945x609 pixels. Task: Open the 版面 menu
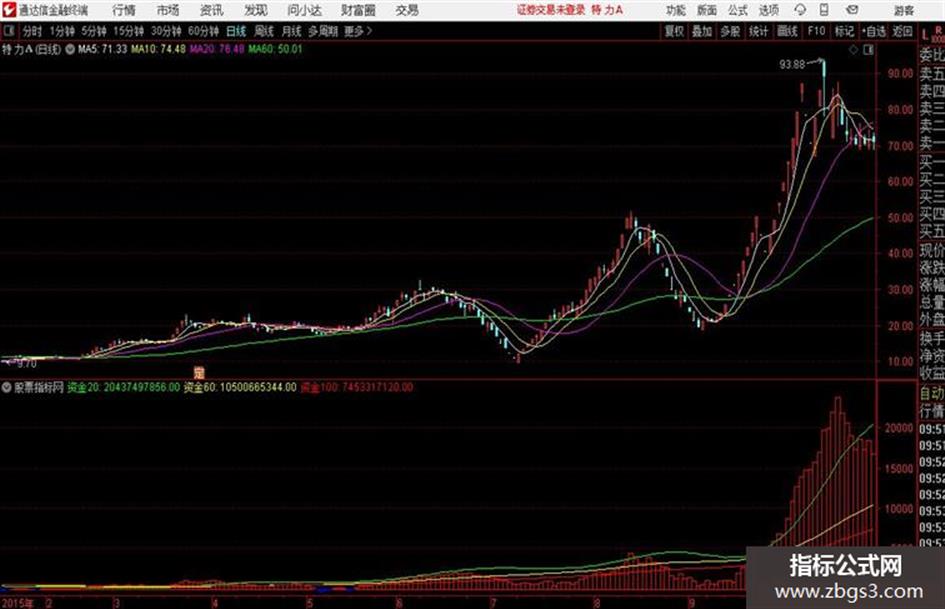[707, 10]
